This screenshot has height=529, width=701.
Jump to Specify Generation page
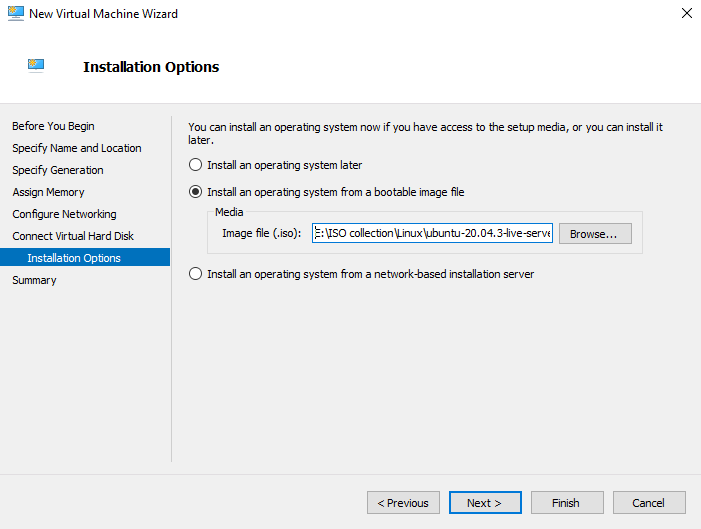pos(58,170)
